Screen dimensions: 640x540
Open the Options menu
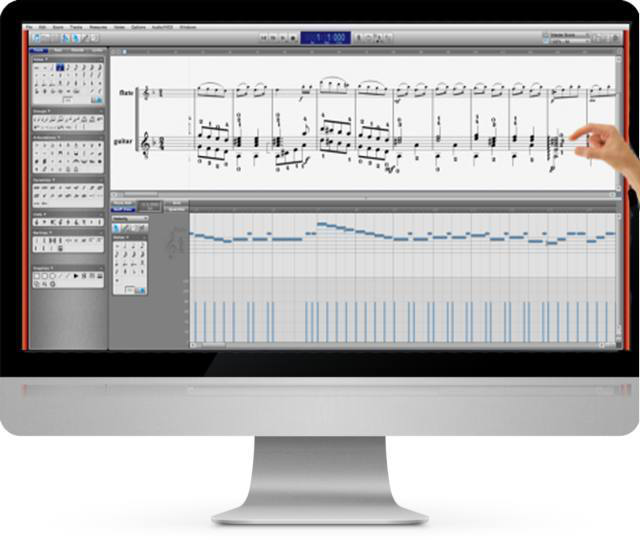coord(138,24)
